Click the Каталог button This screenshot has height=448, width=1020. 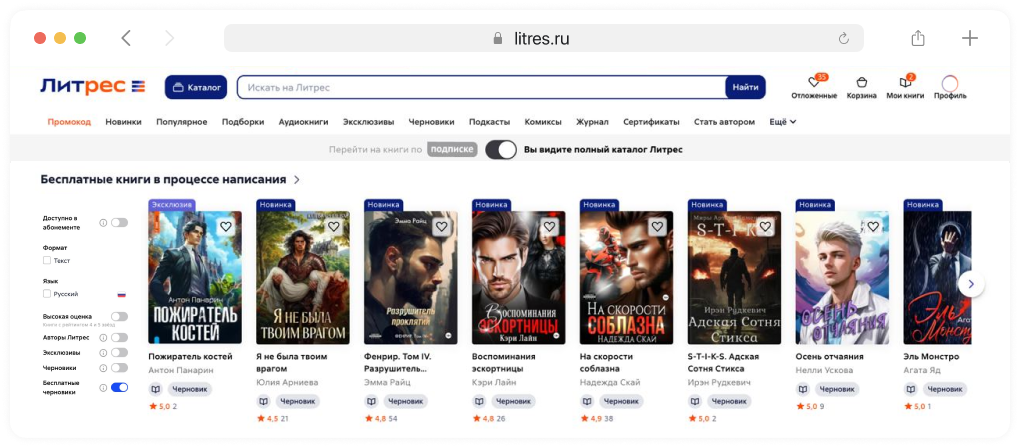point(196,87)
